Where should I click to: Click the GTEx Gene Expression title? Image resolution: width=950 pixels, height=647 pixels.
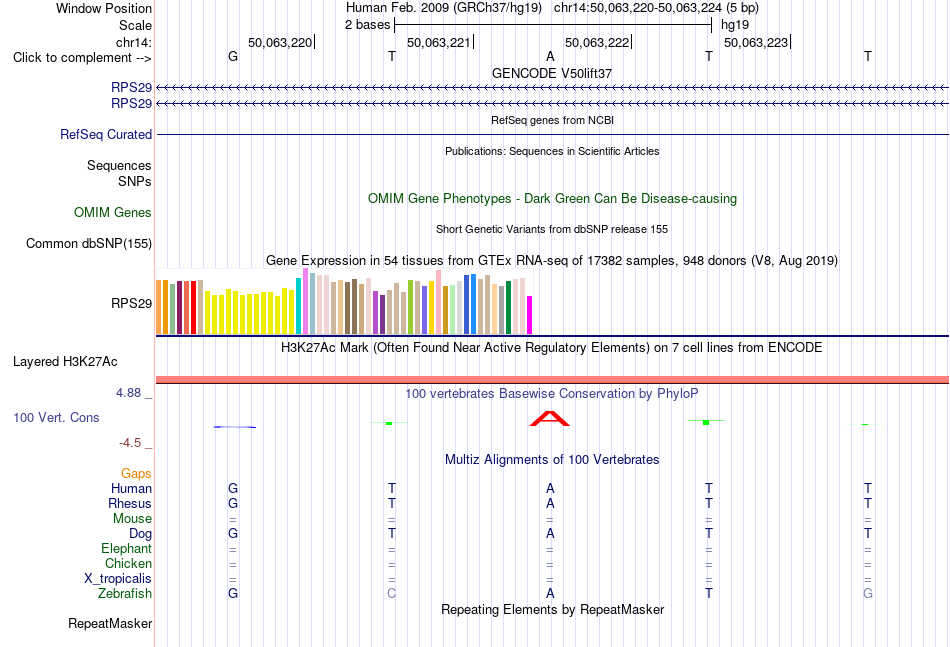[x=552, y=260]
